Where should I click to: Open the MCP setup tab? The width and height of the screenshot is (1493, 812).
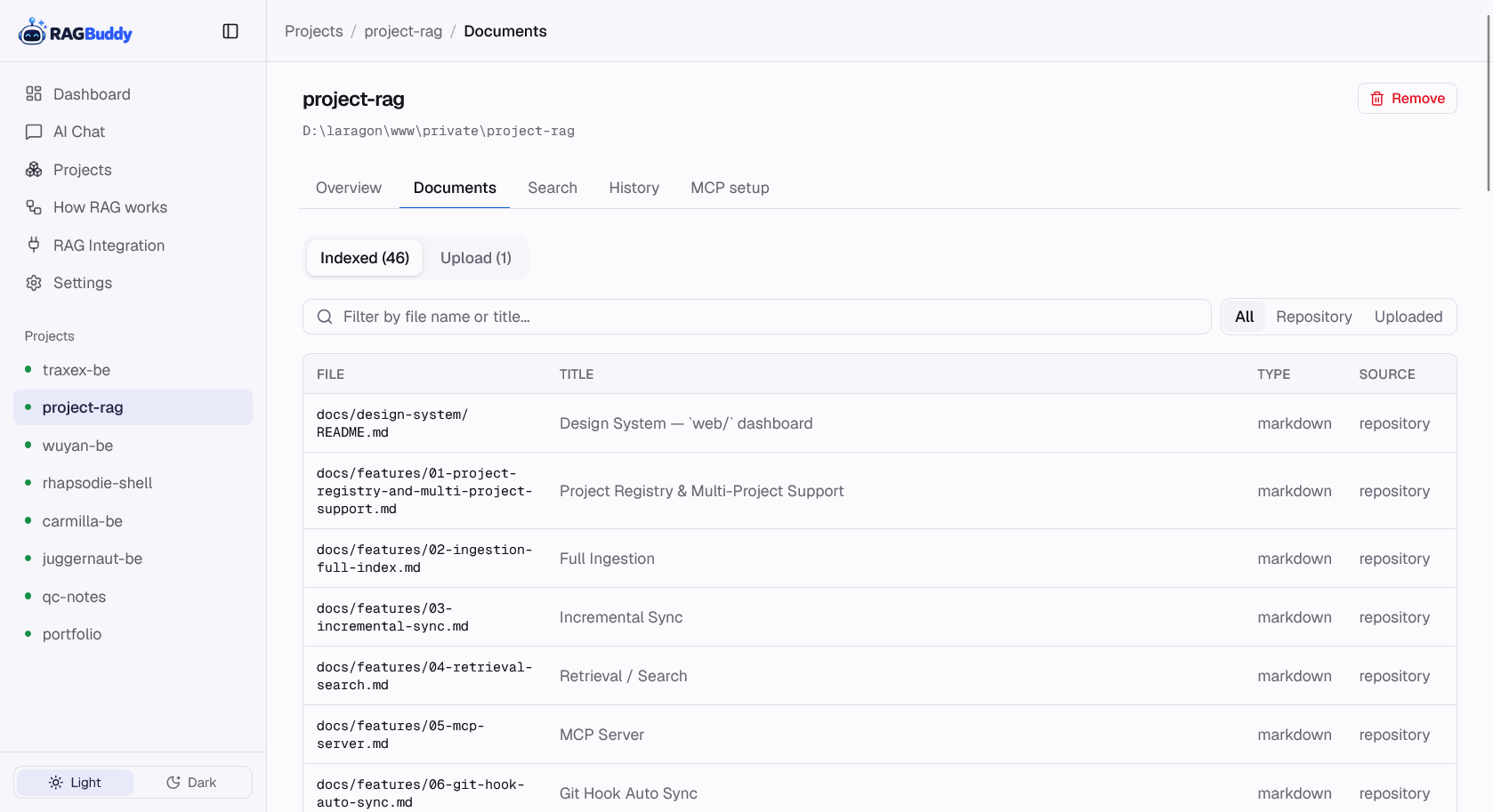tap(730, 188)
